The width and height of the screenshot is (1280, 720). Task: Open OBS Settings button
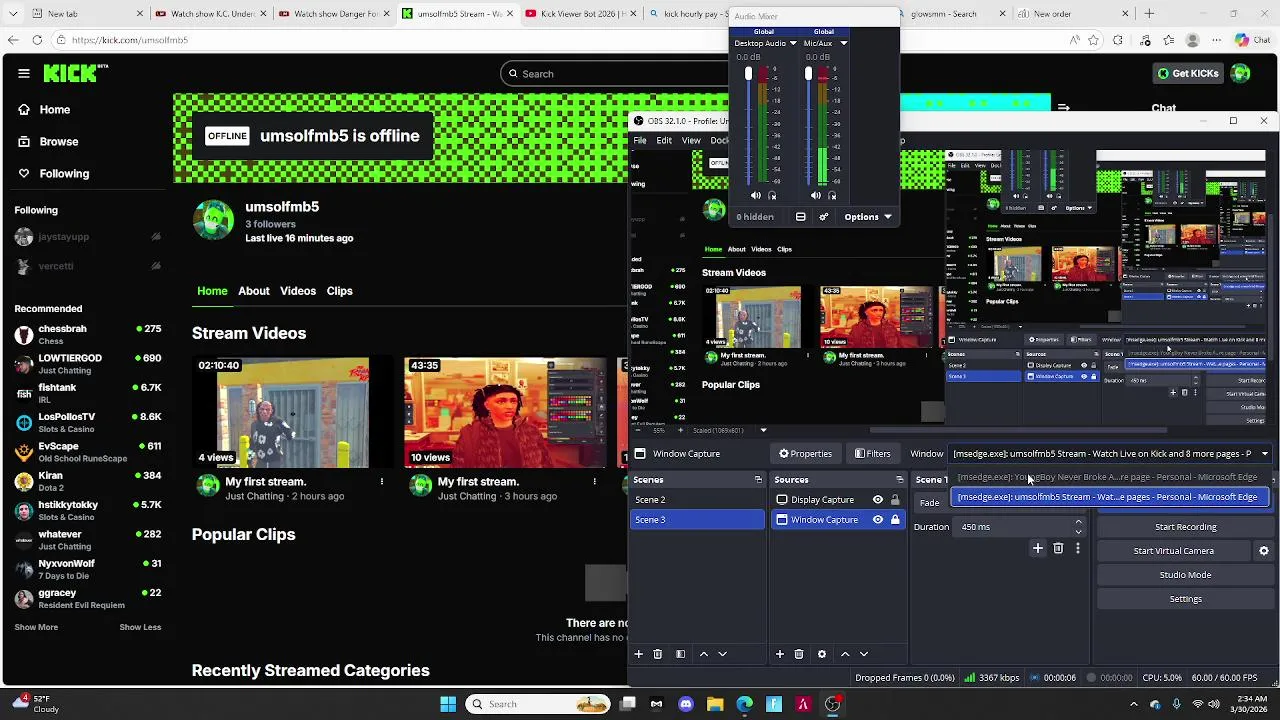coord(1185,599)
